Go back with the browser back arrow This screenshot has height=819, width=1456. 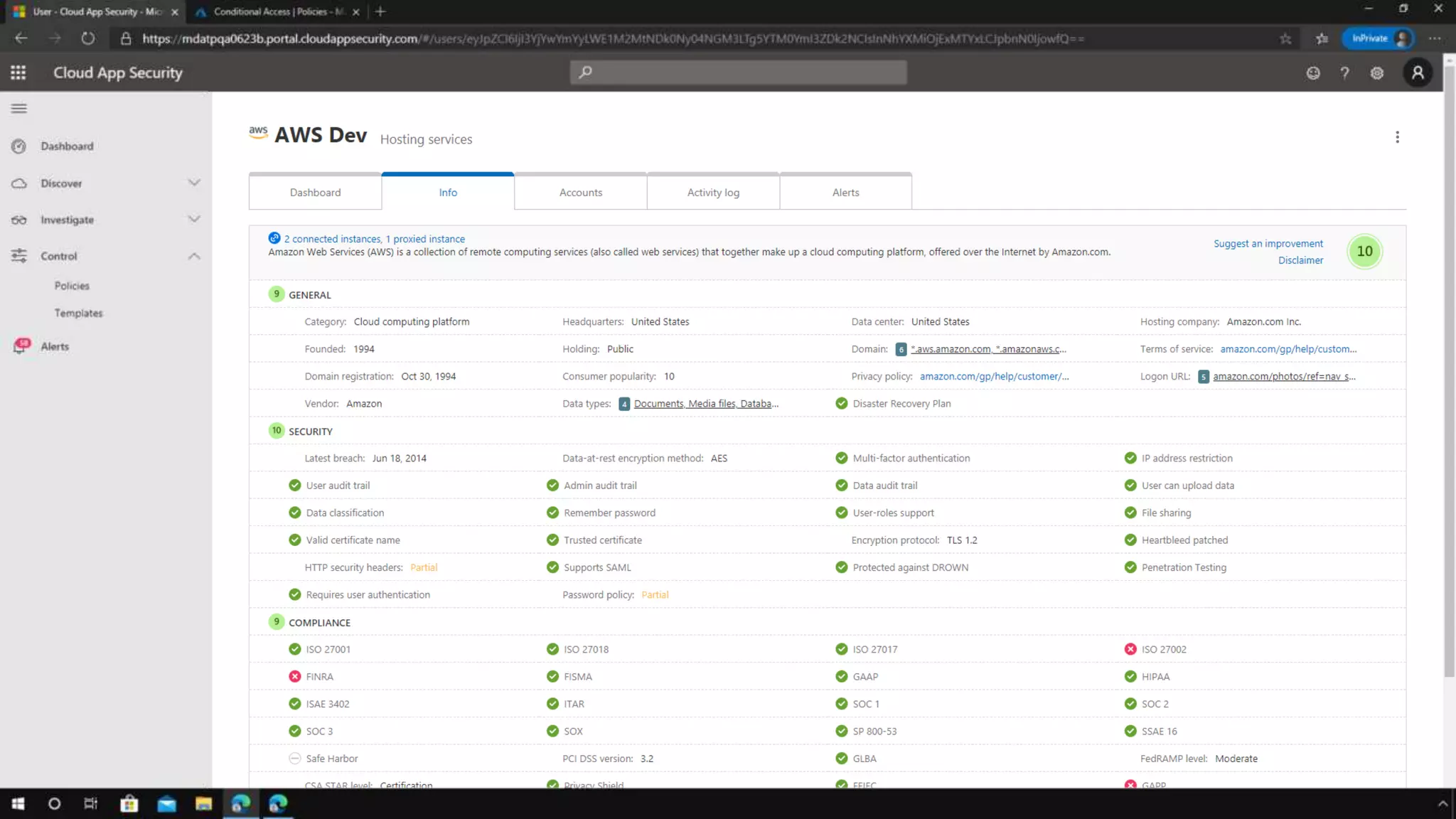click(x=21, y=38)
